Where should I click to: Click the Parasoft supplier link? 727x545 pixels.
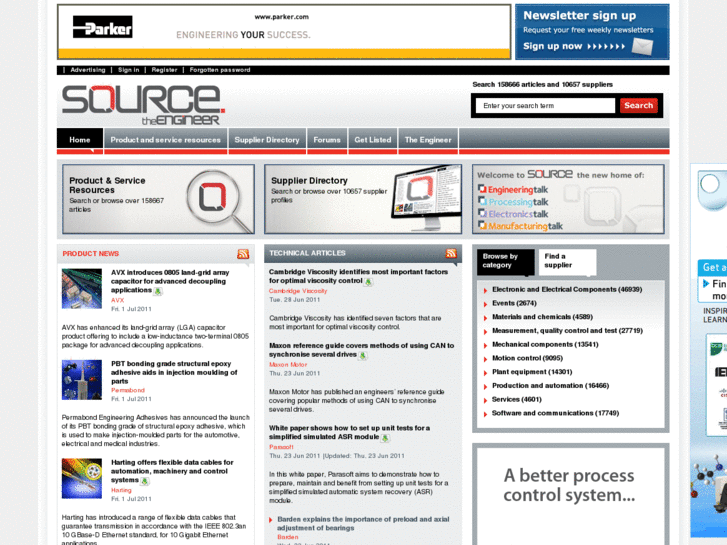pyautogui.click(x=281, y=447)
